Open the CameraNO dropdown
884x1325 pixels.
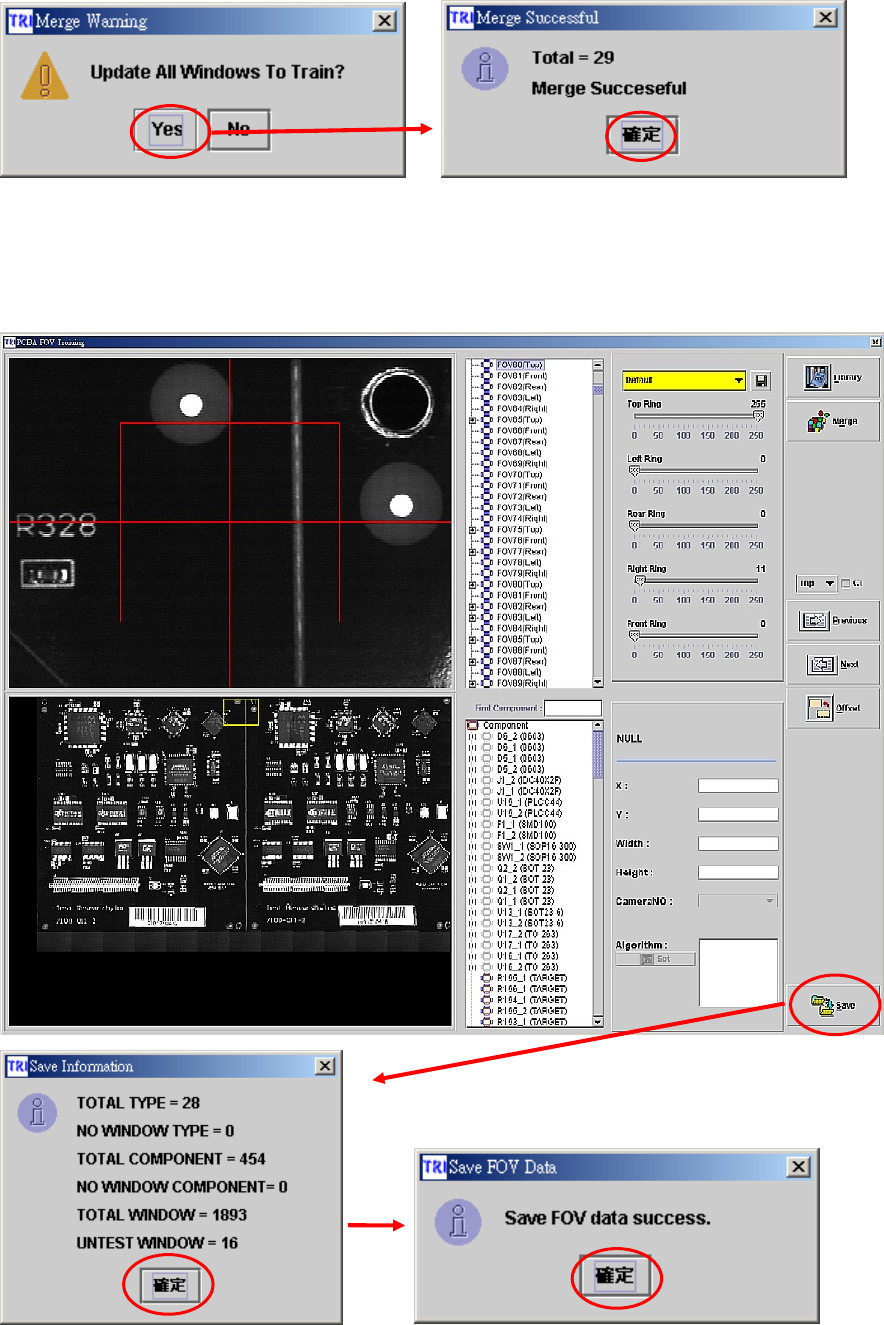738,901
